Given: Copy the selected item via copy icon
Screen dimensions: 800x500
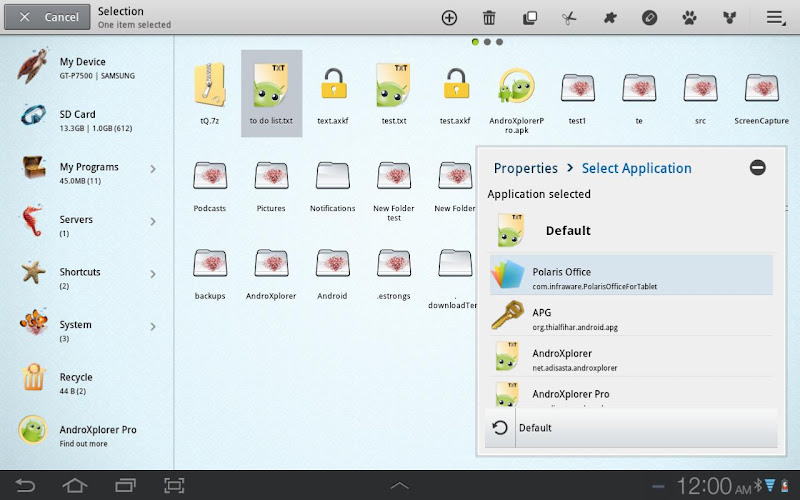Looking at the screenshot, I should coord(530,18).
